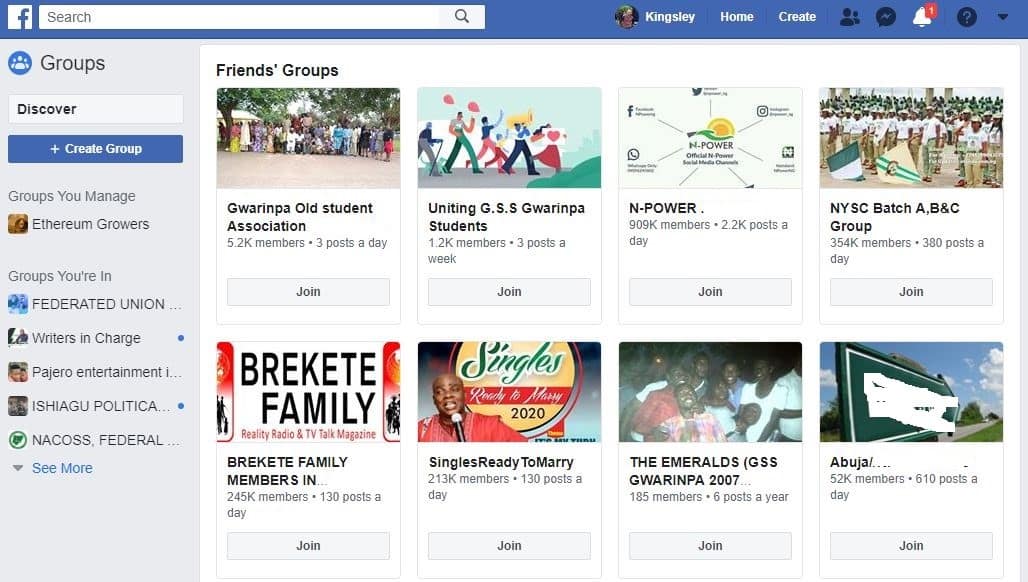Select the Discover tab

tap(96, 109)
